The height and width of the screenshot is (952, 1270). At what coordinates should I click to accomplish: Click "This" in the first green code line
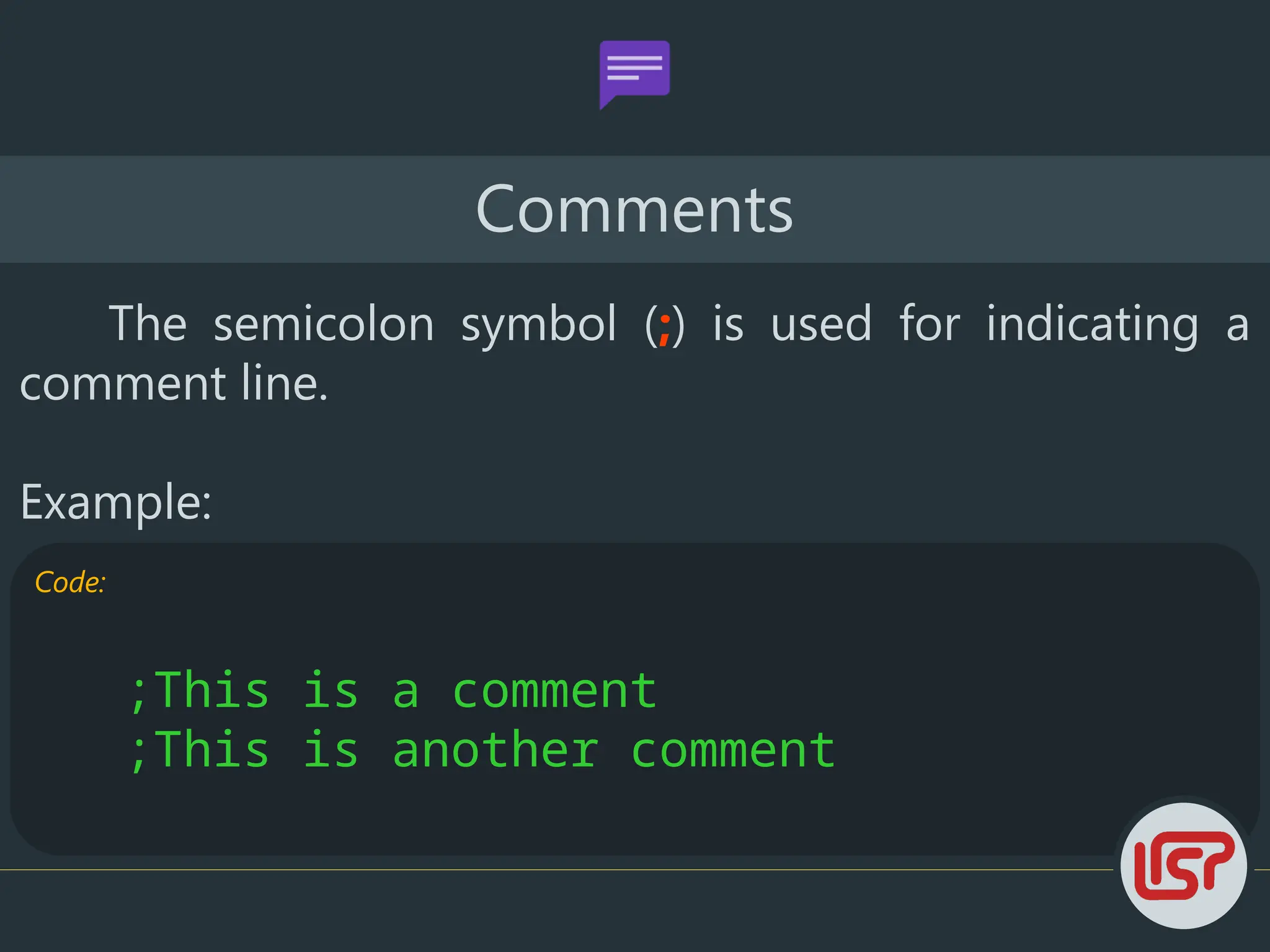213,690
